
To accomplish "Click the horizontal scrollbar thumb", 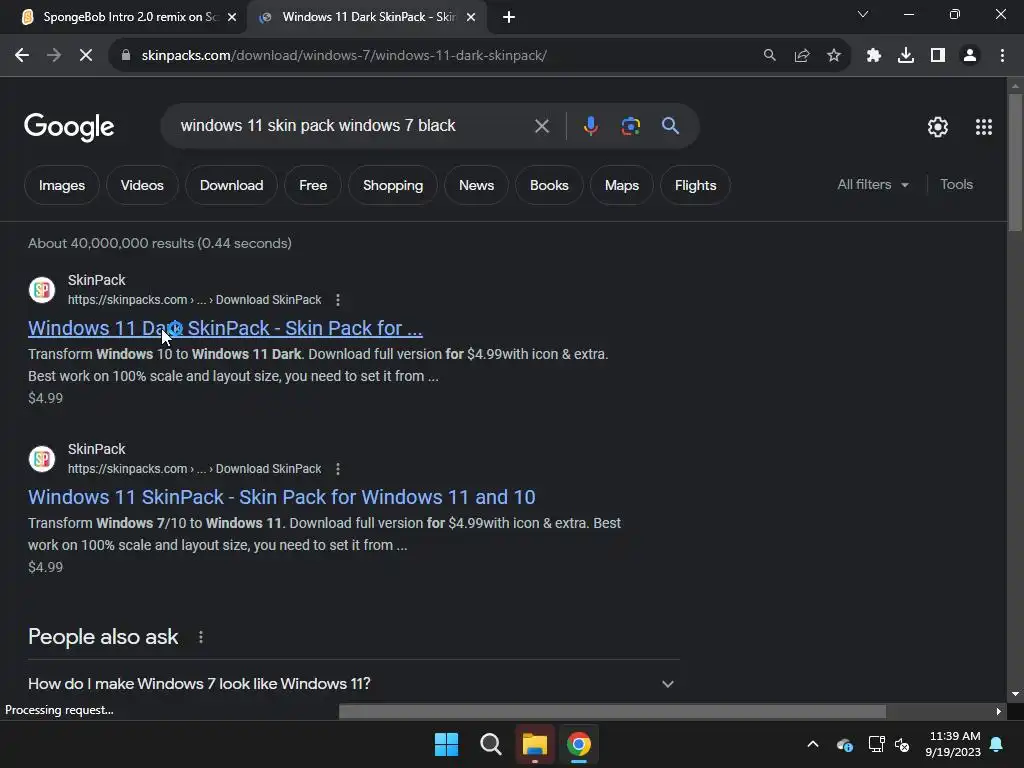I will (x=612, y=711).
